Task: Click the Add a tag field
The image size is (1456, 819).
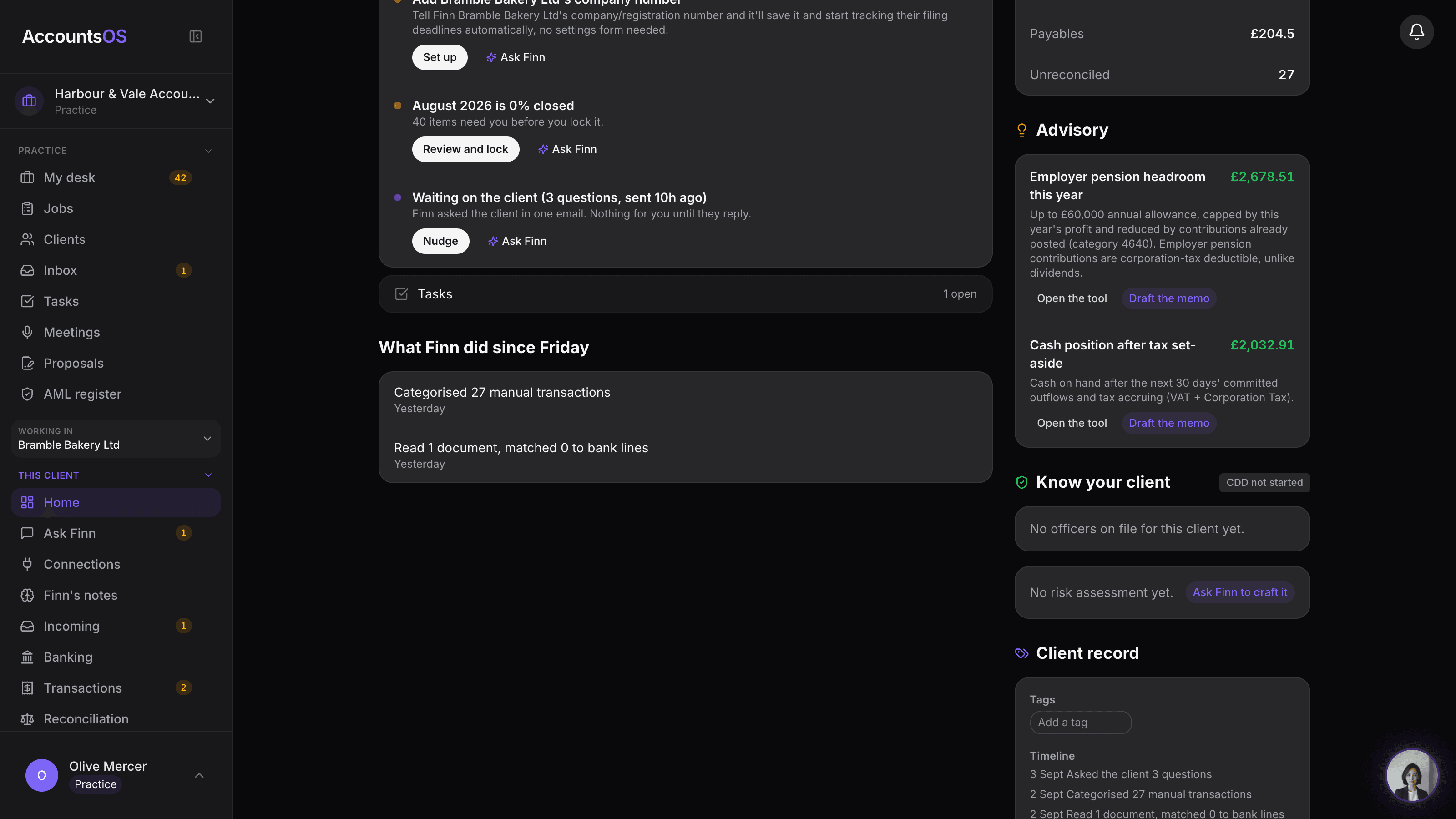Action: click(x=1080, y=723)
